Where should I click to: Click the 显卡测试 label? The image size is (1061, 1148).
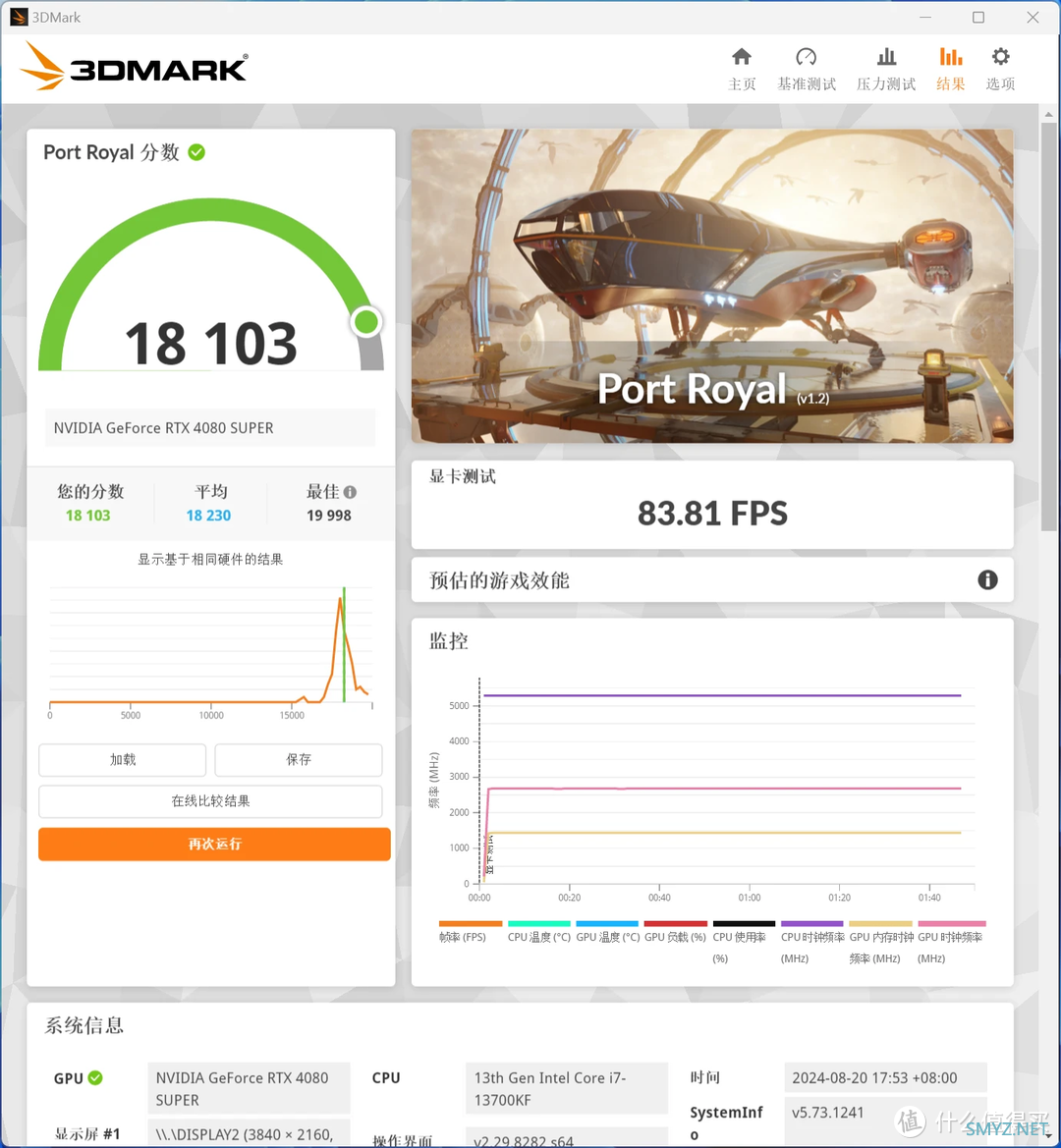462,476
